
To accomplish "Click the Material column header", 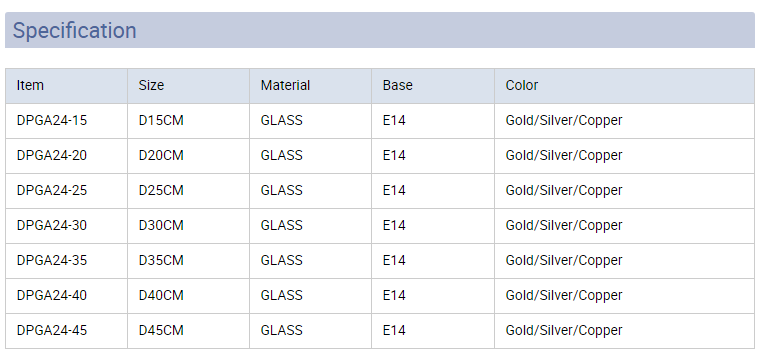I will [310, 86].
